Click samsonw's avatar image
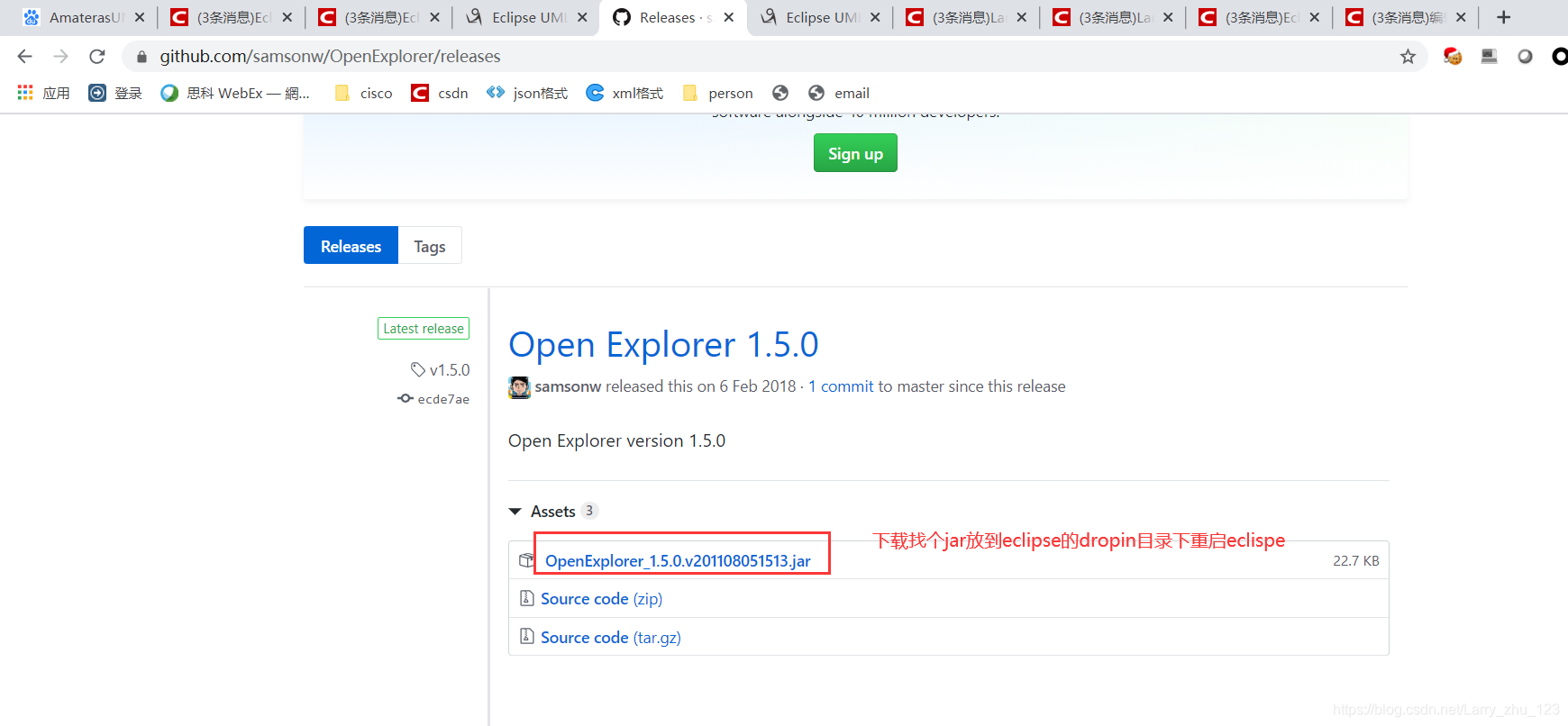This screenshot has height=726, width=1568. tap(519, 387)
